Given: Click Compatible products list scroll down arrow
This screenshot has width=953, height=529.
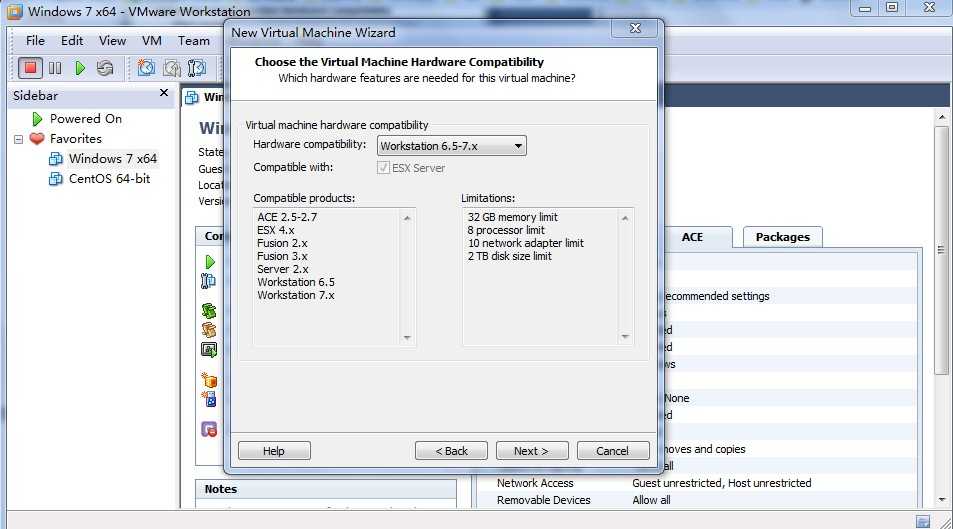Looking at the screenshot, I should (407, 337).
